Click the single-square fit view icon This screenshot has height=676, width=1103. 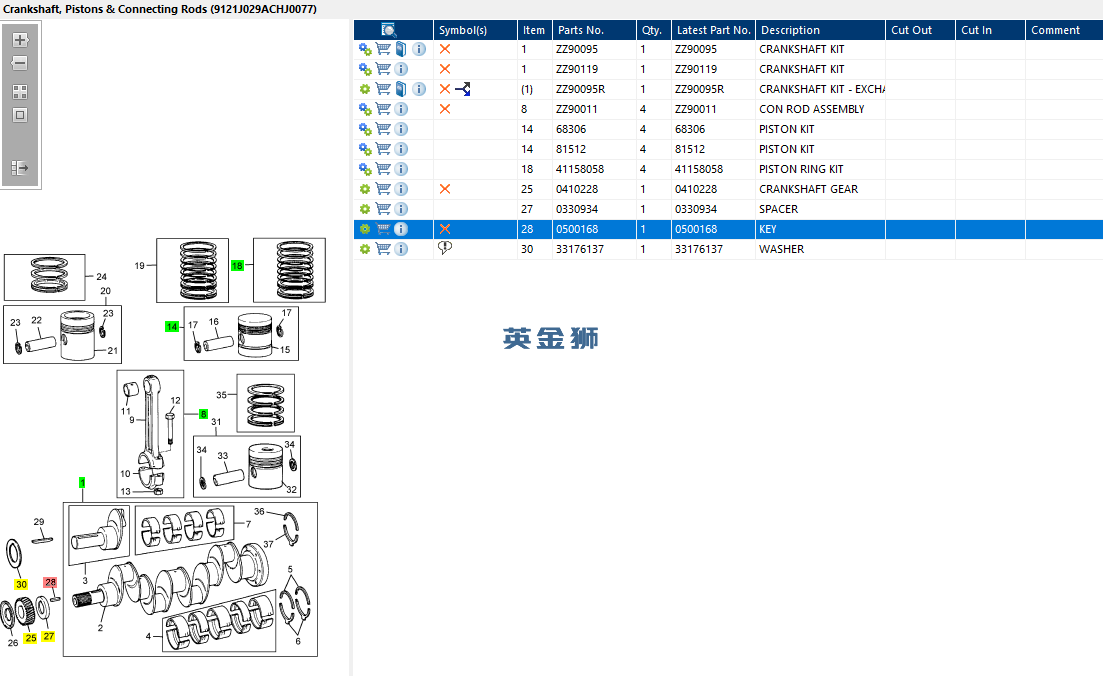click(20, 115)
